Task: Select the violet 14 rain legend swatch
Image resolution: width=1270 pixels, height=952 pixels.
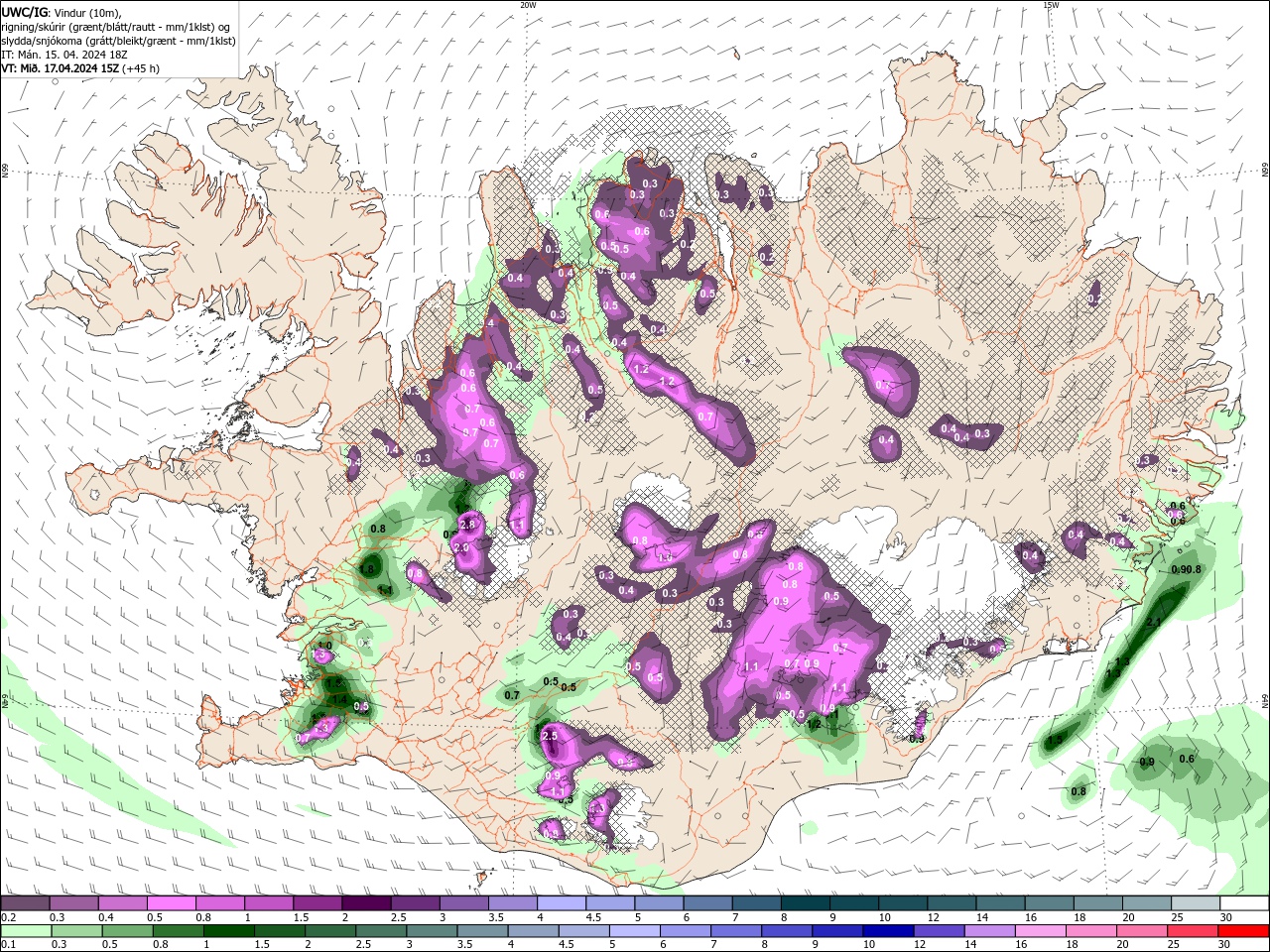Action: [x=990, y=931]
